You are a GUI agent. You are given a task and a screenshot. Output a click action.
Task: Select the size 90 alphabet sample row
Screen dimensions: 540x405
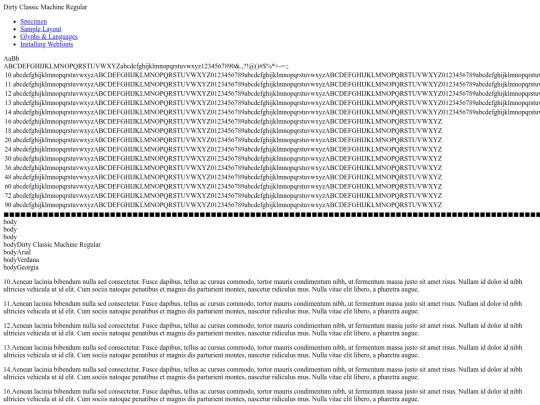(x=223, y=205)
